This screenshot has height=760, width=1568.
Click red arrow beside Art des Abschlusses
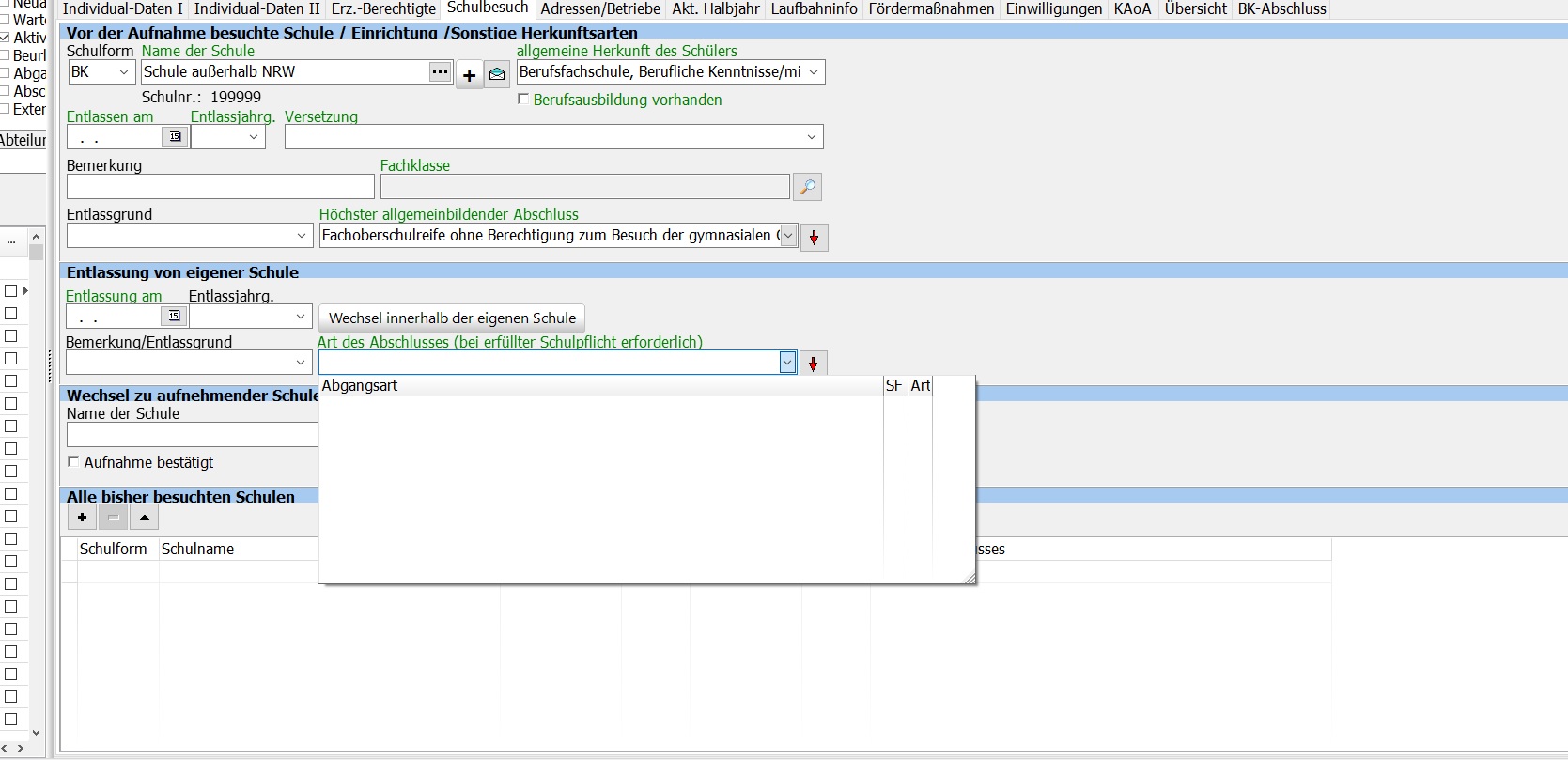pyautogui.click(x=814, y=364)
